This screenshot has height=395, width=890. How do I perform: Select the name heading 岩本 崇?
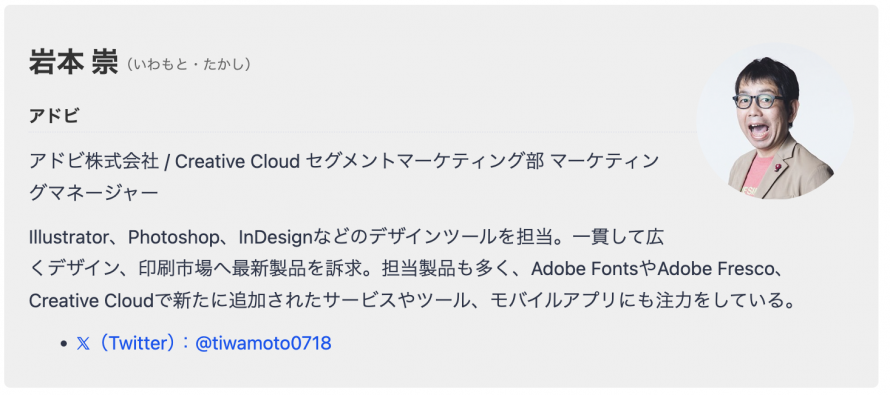tap(74, 62)
